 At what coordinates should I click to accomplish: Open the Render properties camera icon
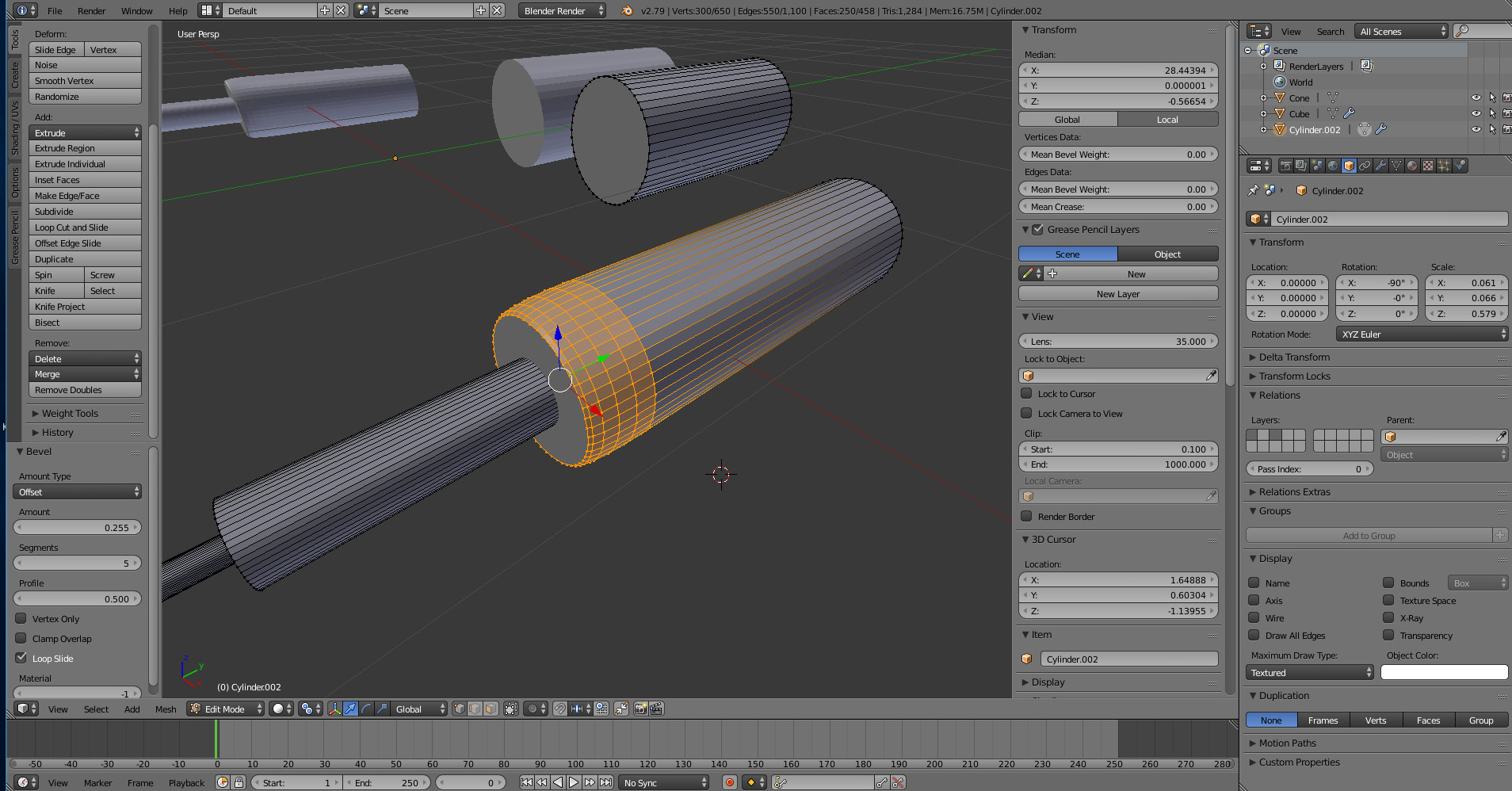(1286, 165)
